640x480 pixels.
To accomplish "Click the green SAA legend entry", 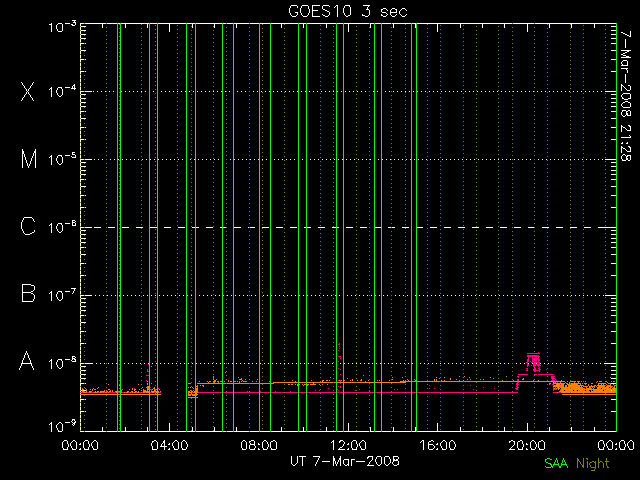I will [556, 463].
